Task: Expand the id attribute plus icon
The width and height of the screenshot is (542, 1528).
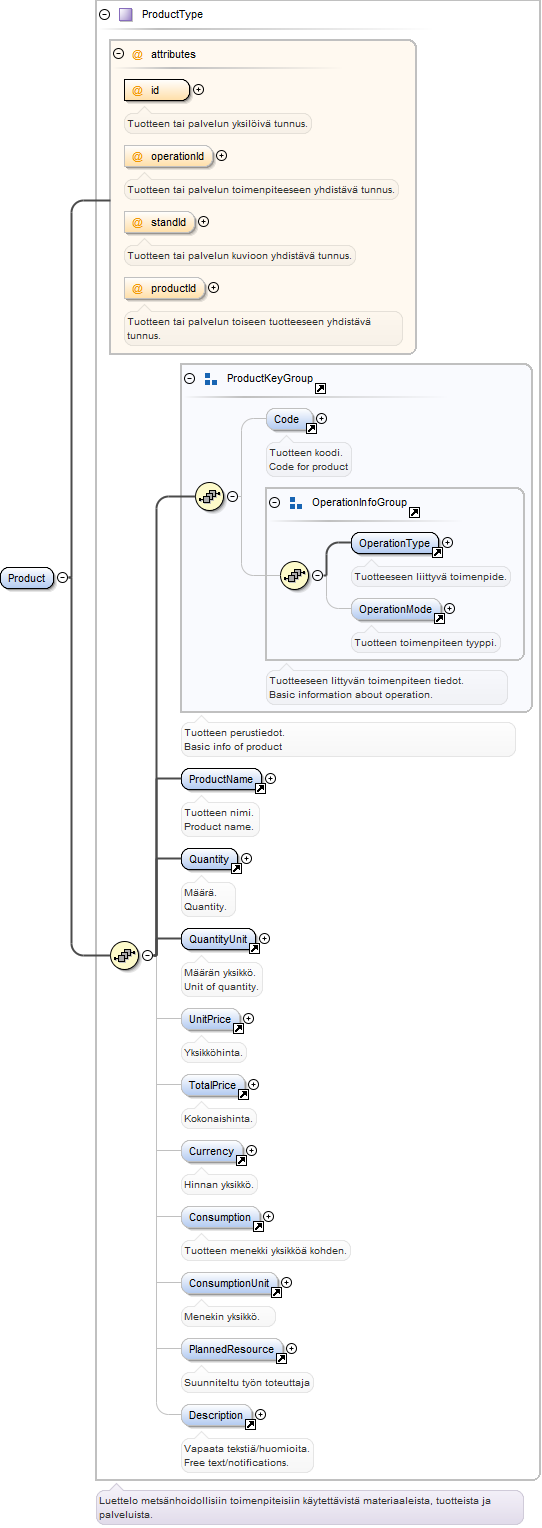Action: 198,90
